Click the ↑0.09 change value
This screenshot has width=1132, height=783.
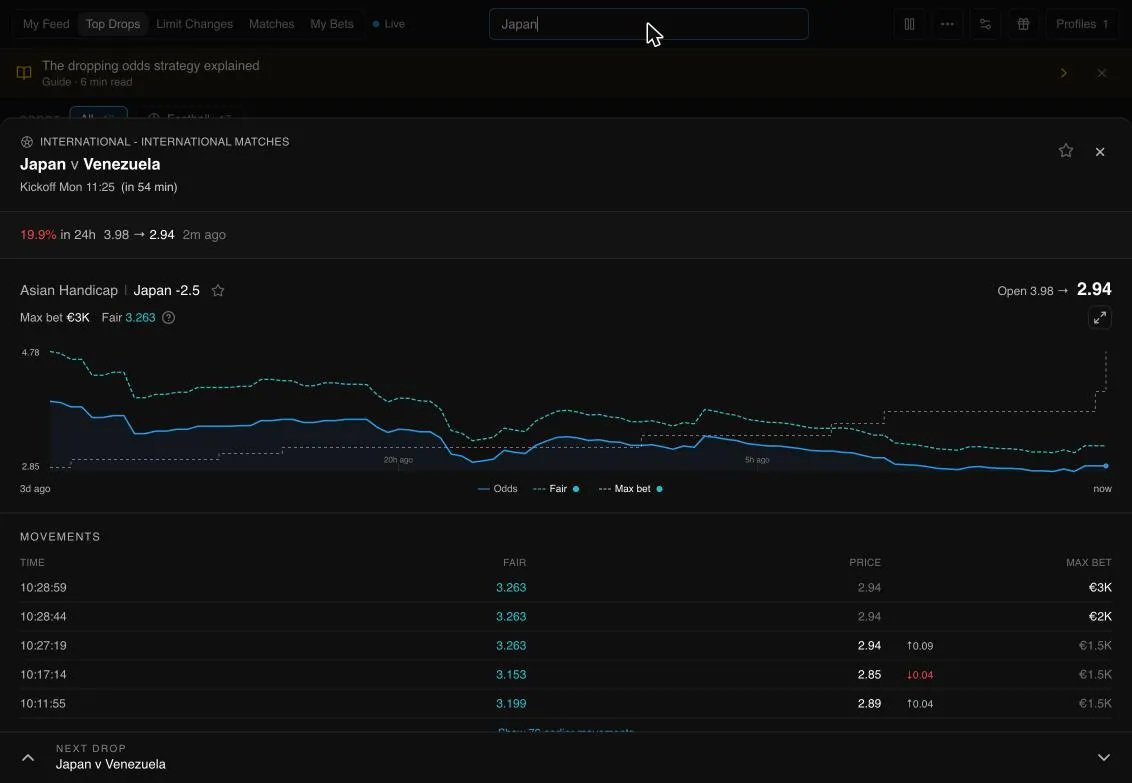(920, 646)
